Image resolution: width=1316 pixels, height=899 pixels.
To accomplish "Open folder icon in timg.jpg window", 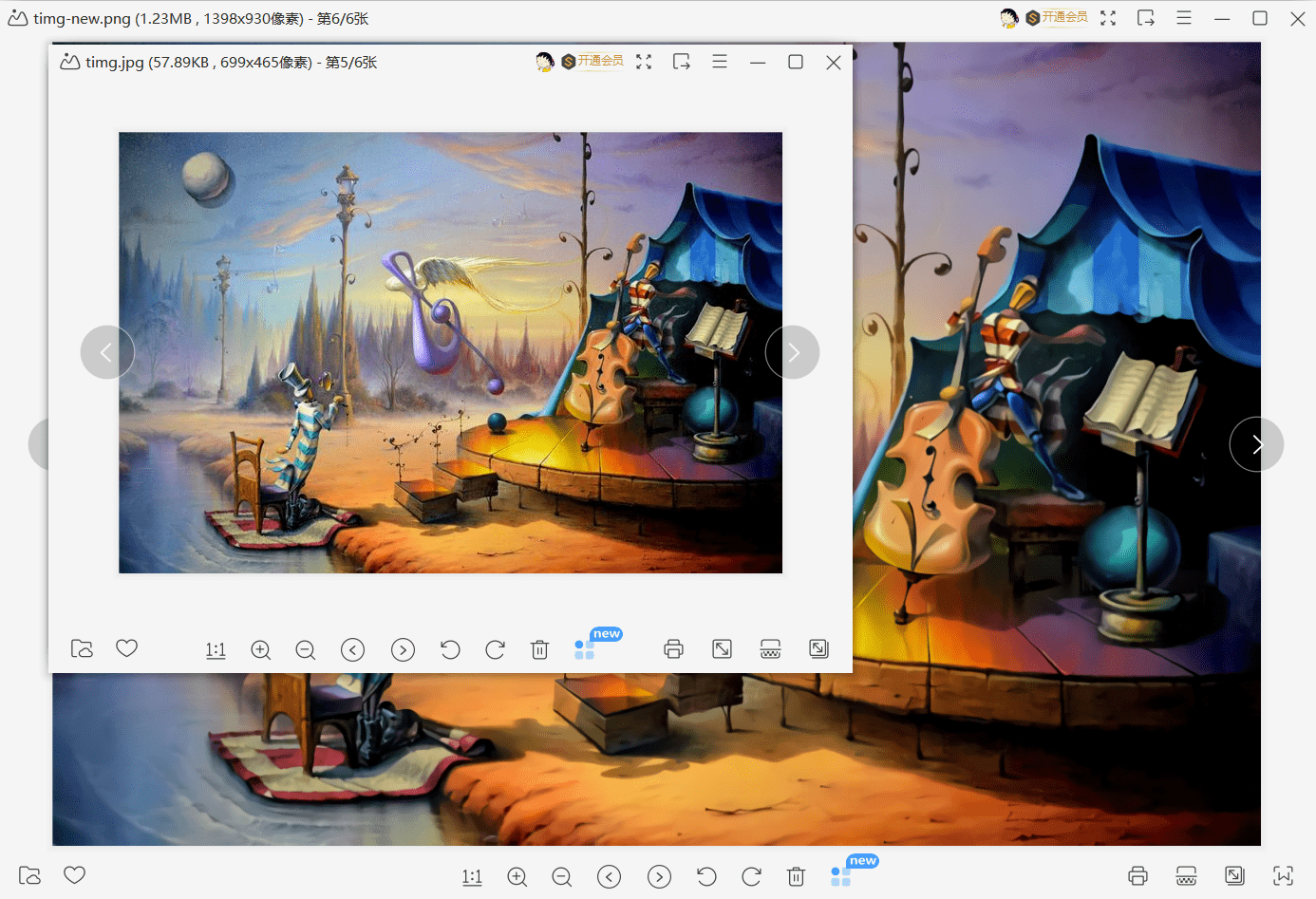I will [83, 649].
